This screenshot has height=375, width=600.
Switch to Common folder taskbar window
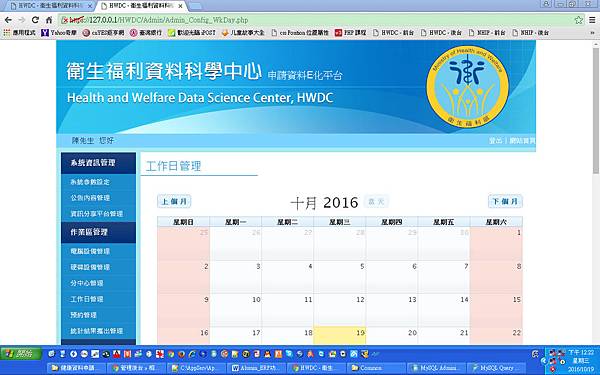coord(377,368)
